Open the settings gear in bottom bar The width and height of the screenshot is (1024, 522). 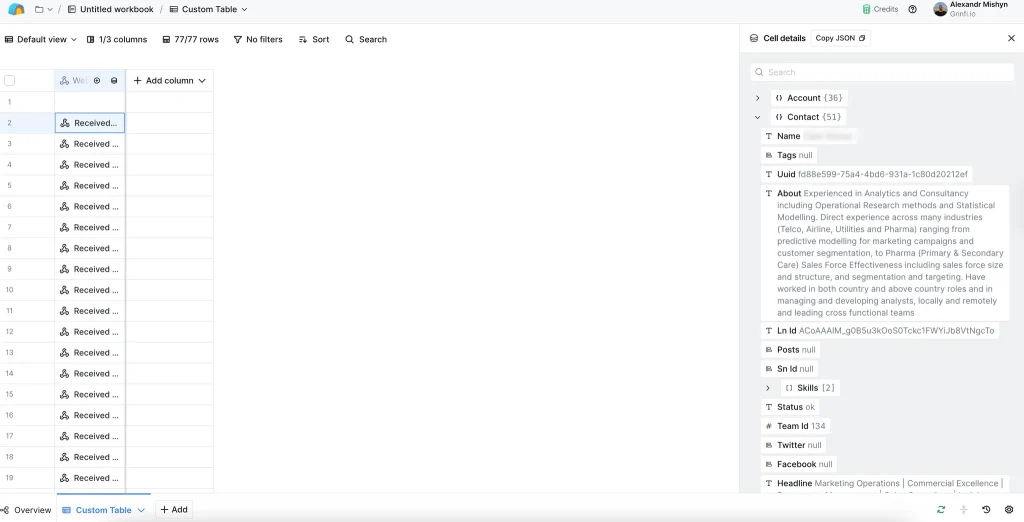(1009, 509)
